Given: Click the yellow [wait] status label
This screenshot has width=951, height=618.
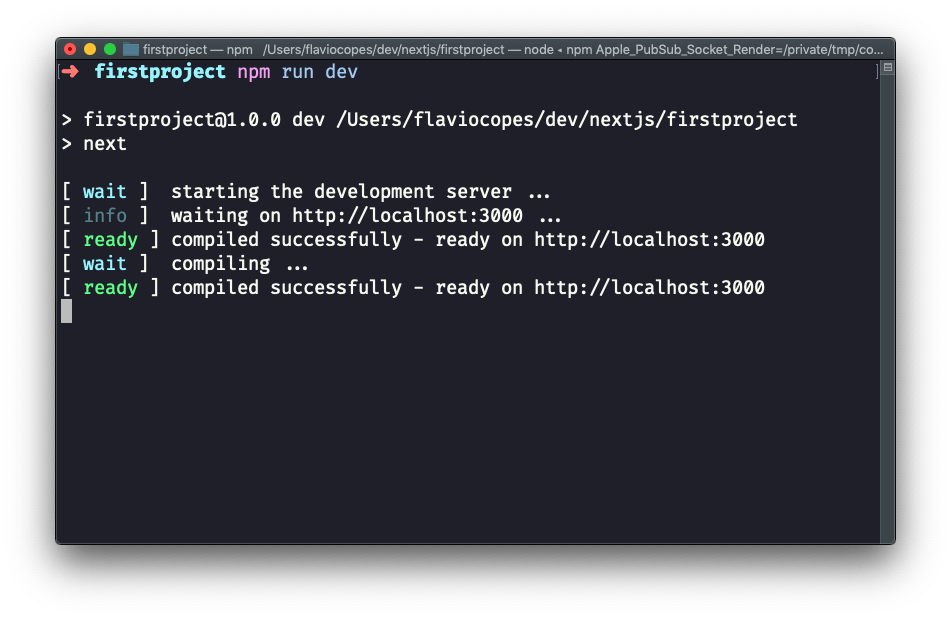Looking at the screenshot, I should 104,191.
